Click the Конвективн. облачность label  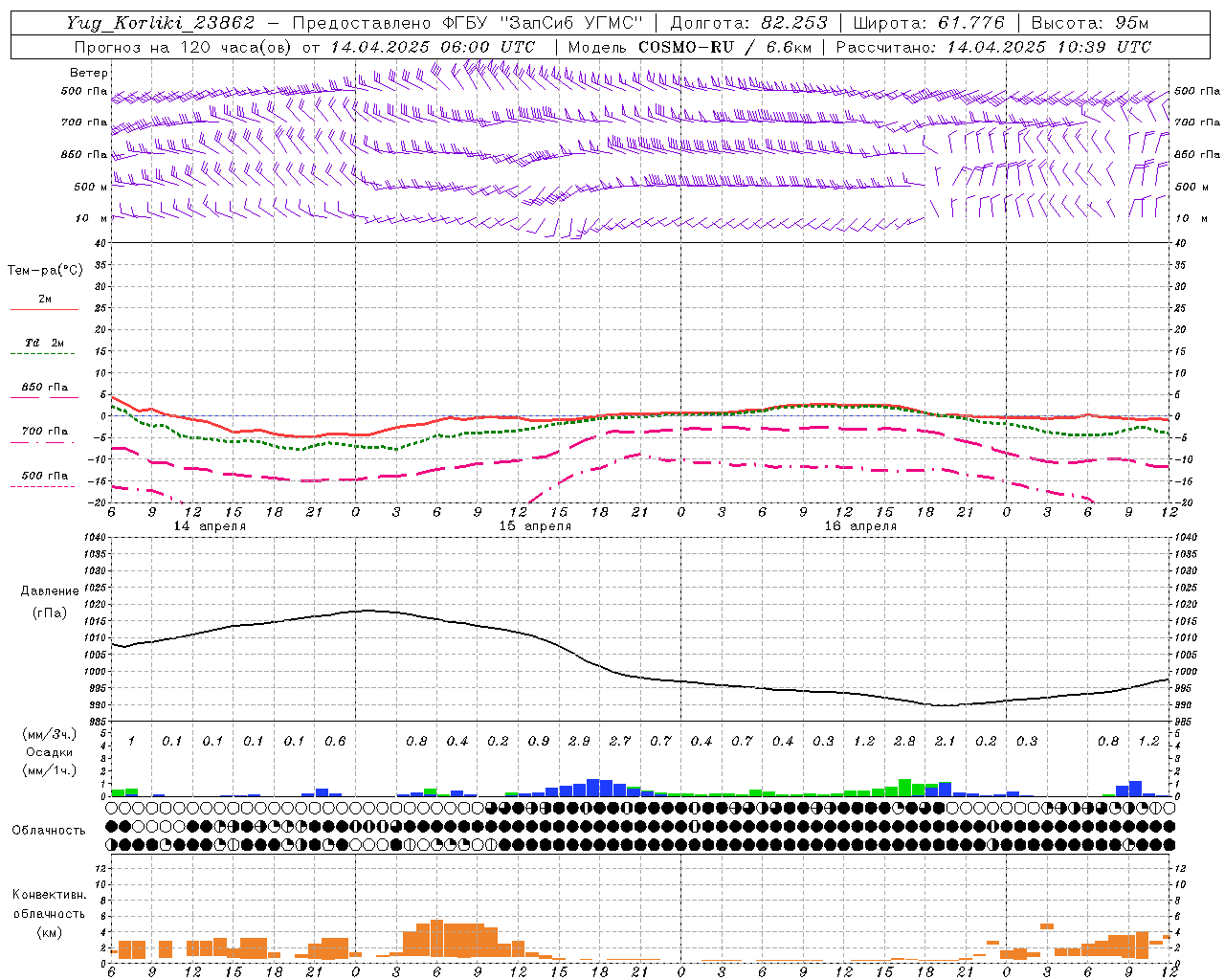click(49, 904)
